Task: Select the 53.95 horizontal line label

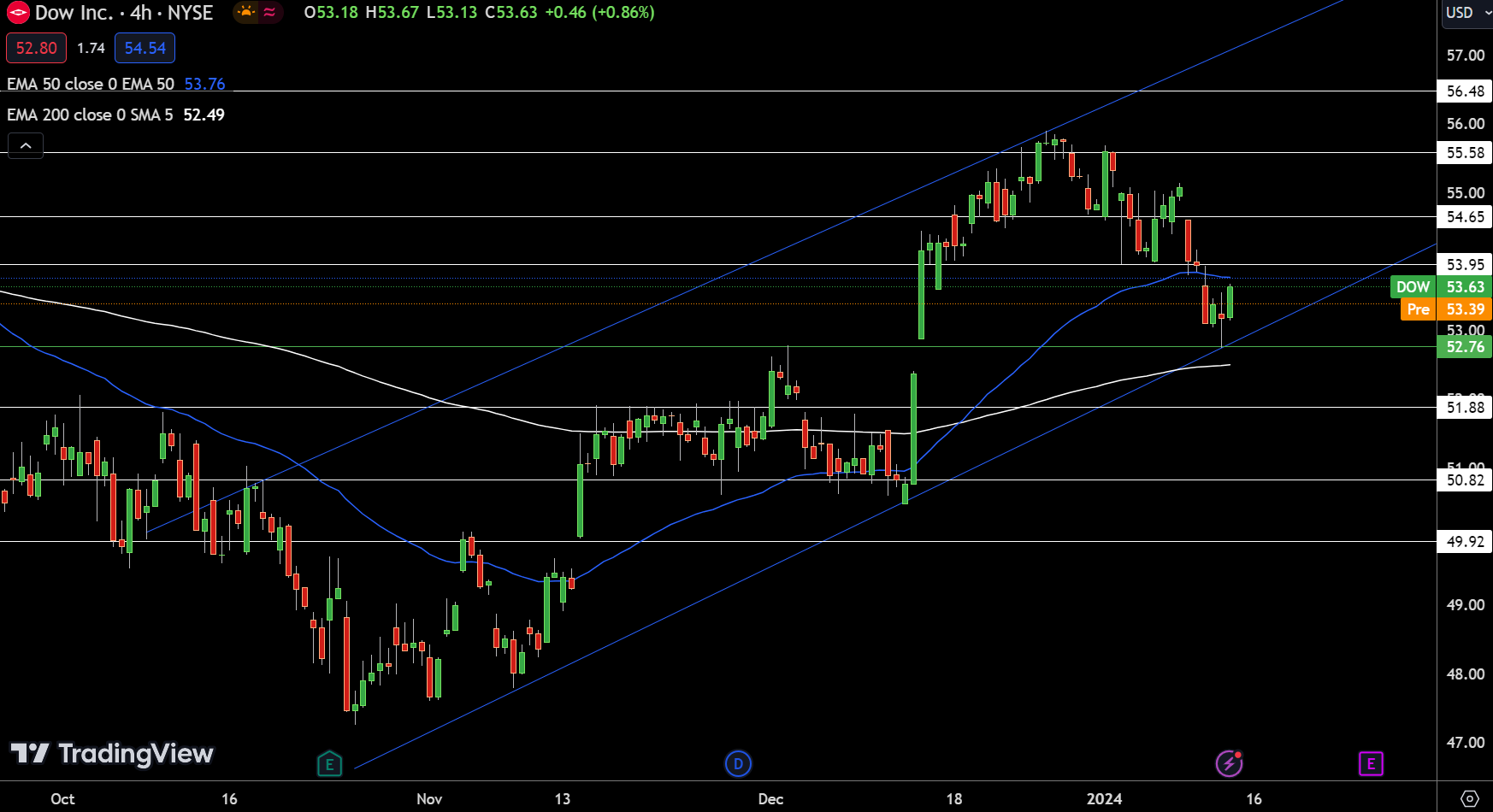Action: click(1465, 265)
